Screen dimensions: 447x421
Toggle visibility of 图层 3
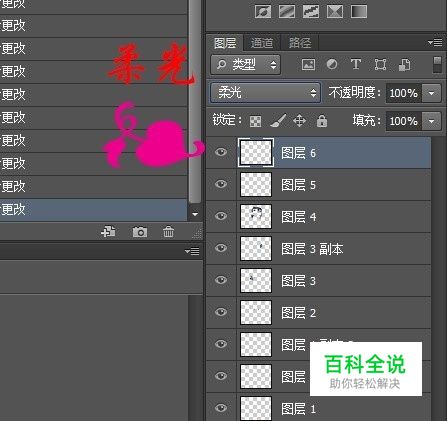[221, 280]
